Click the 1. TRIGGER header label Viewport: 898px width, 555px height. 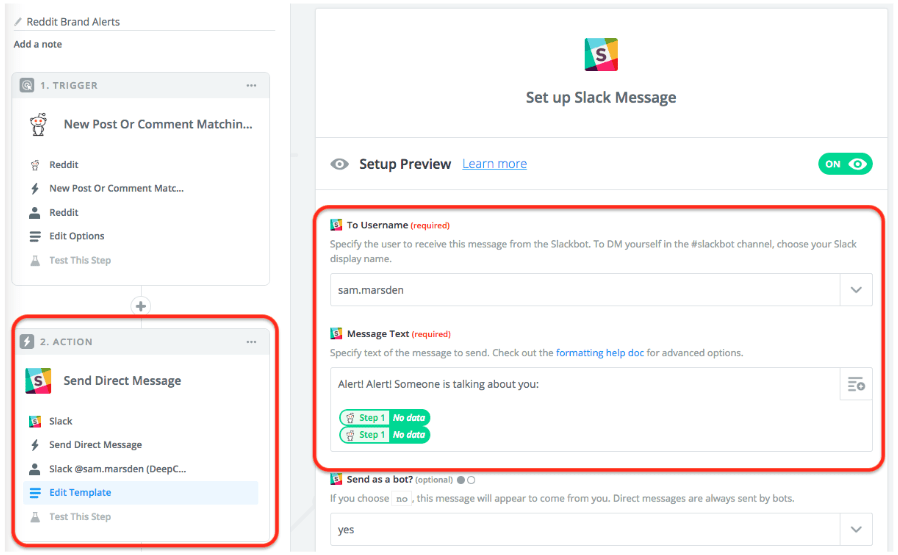coord(69,85)
